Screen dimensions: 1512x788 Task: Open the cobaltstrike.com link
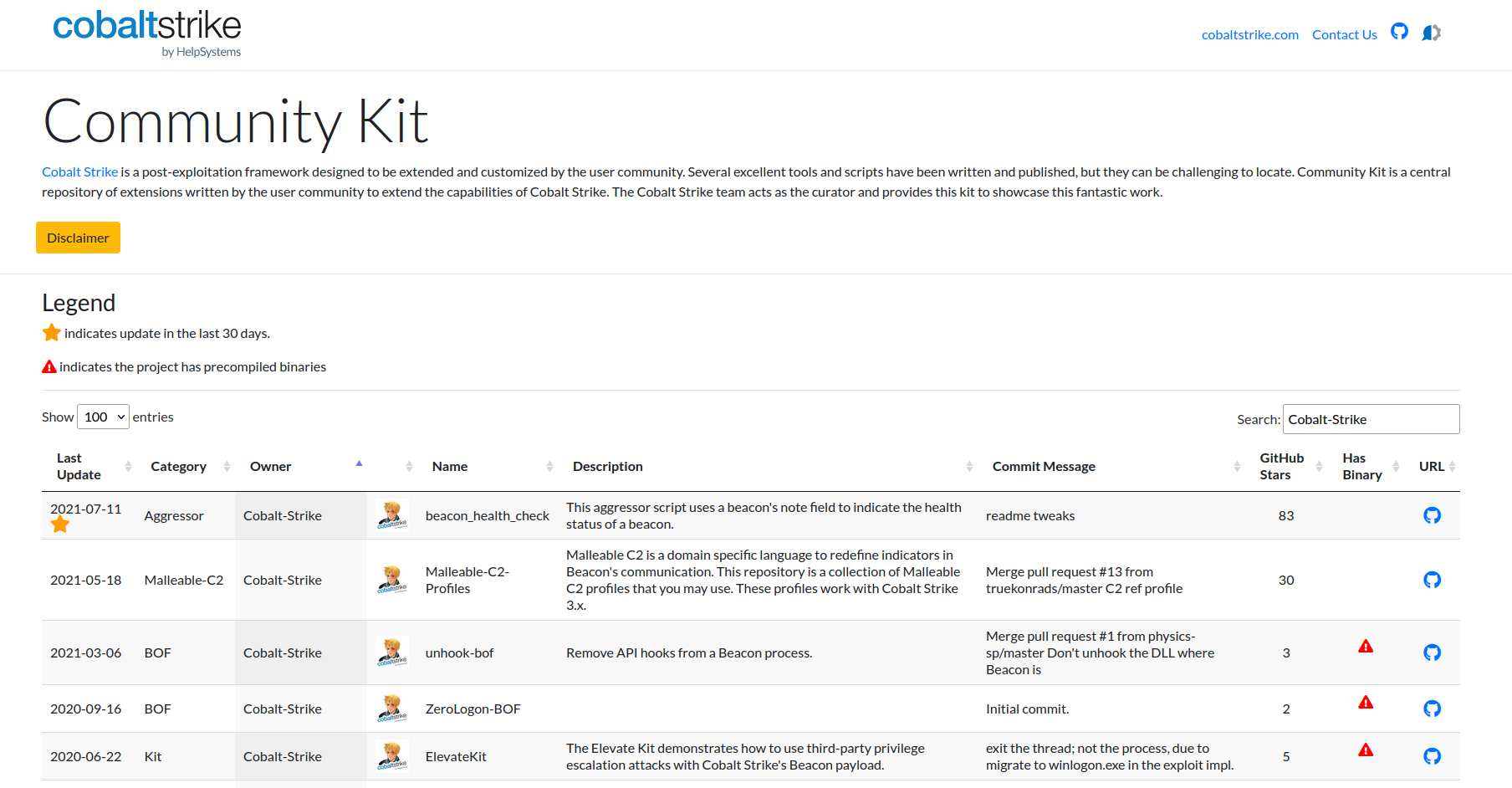pos(1249,35)
